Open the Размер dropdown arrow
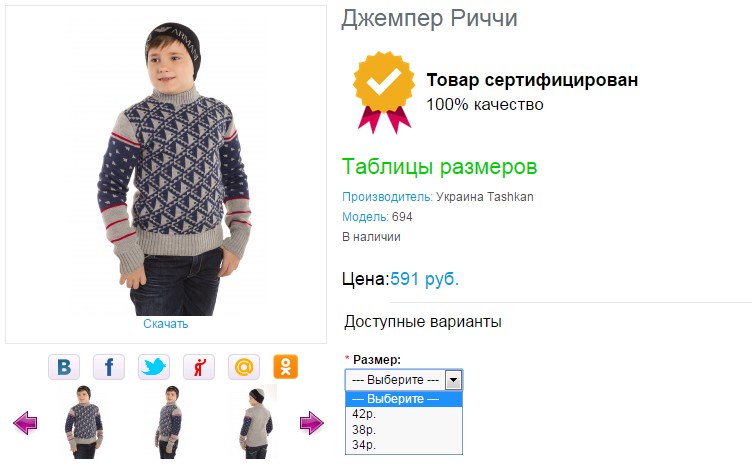 point(453,380)
